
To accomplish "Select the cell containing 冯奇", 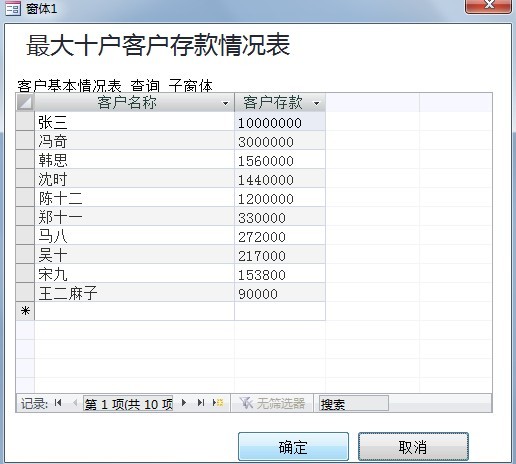I will click(134, 140).
